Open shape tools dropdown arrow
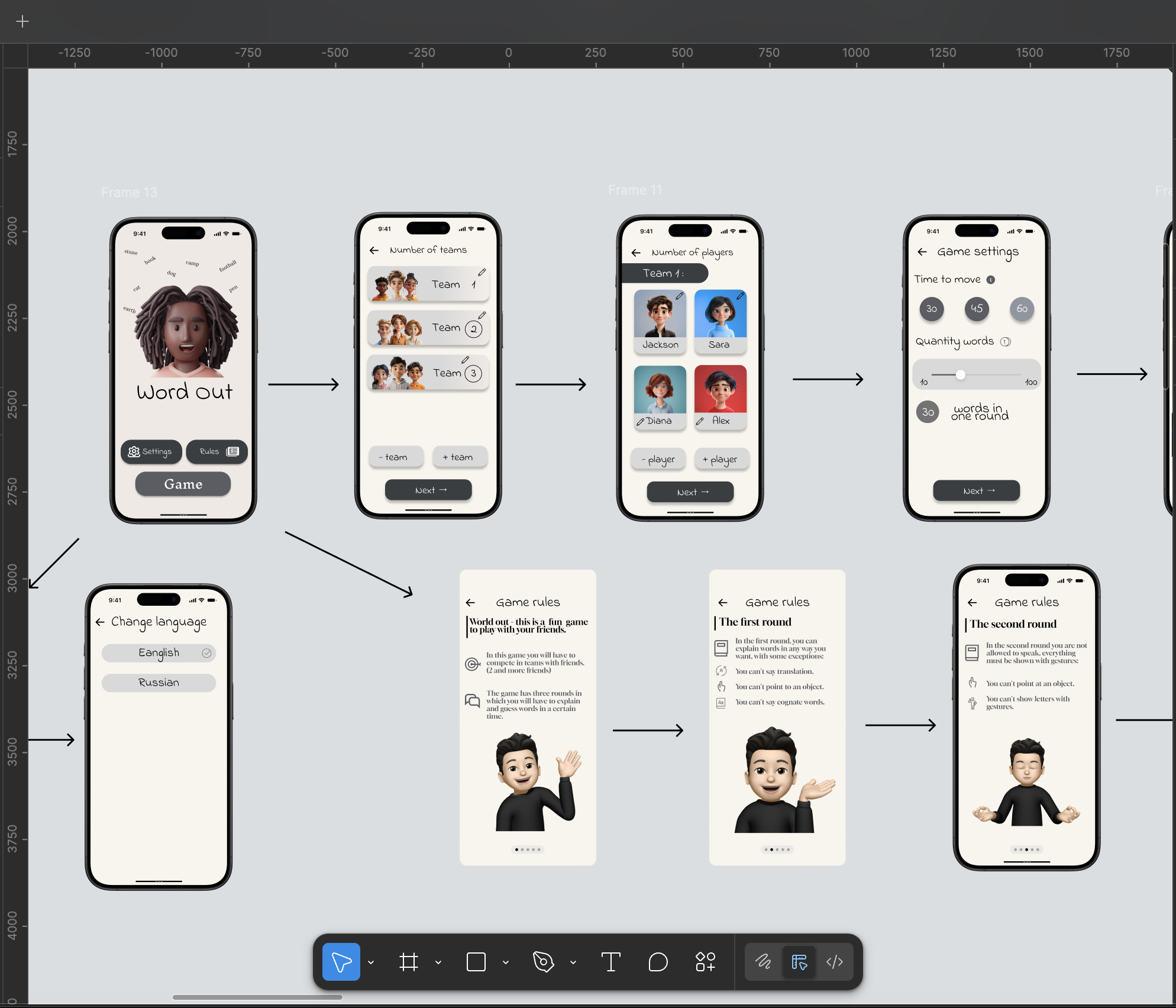This screenshot has height=1008, width=1176. click(506, 962)
